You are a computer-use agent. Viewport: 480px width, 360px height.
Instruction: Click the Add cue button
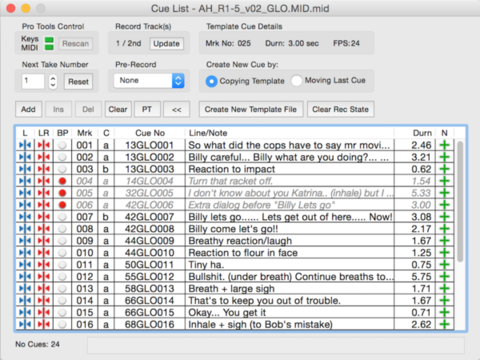pos(28,109)
